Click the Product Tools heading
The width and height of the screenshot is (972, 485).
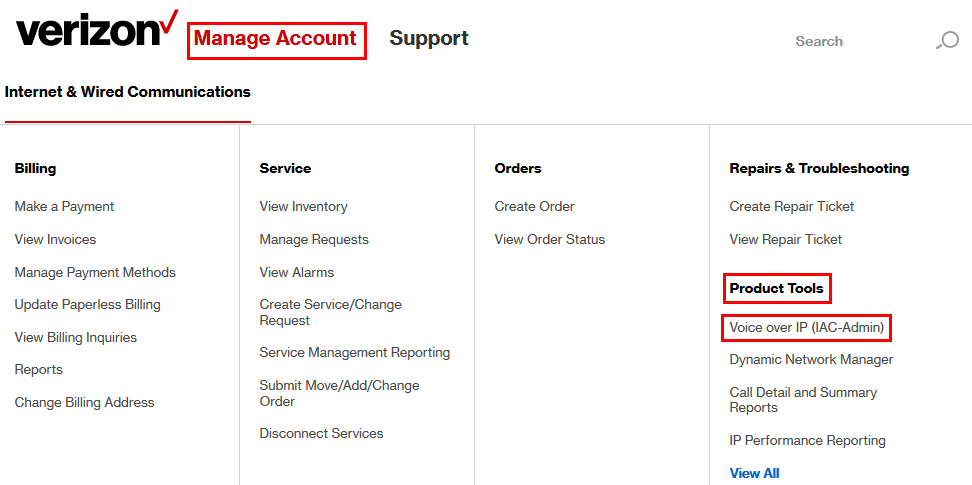(x=776, y=288)
